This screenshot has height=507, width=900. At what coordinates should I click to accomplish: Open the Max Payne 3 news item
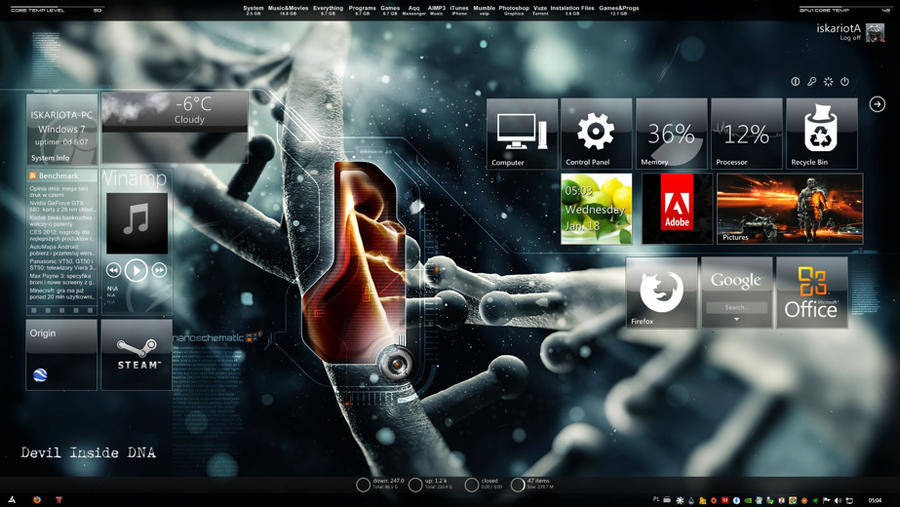coord(62,278)
